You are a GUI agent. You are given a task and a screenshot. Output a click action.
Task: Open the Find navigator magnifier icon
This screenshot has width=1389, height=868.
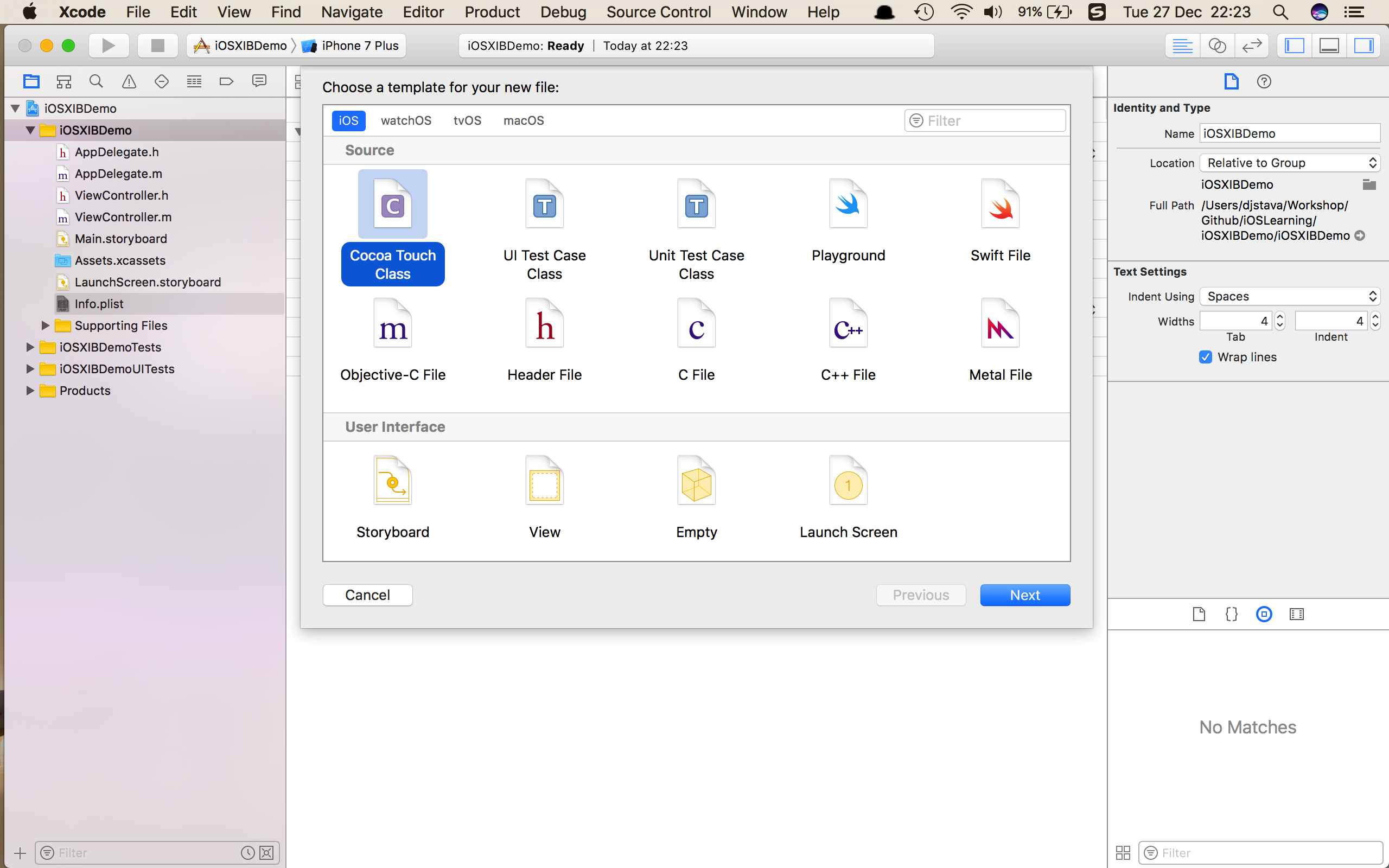tap(97, 81)
